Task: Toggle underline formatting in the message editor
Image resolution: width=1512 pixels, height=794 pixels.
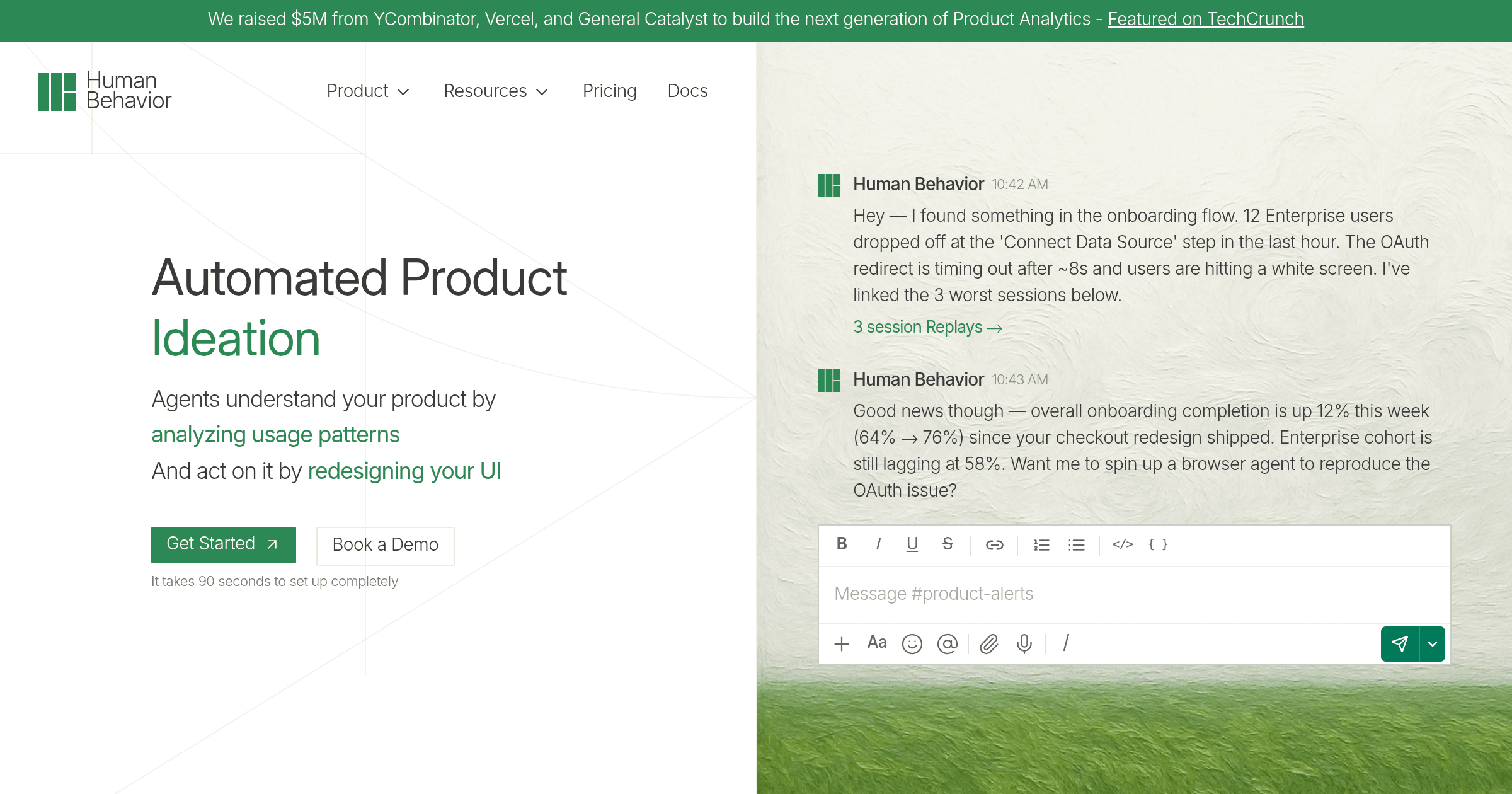Action: 912,544
